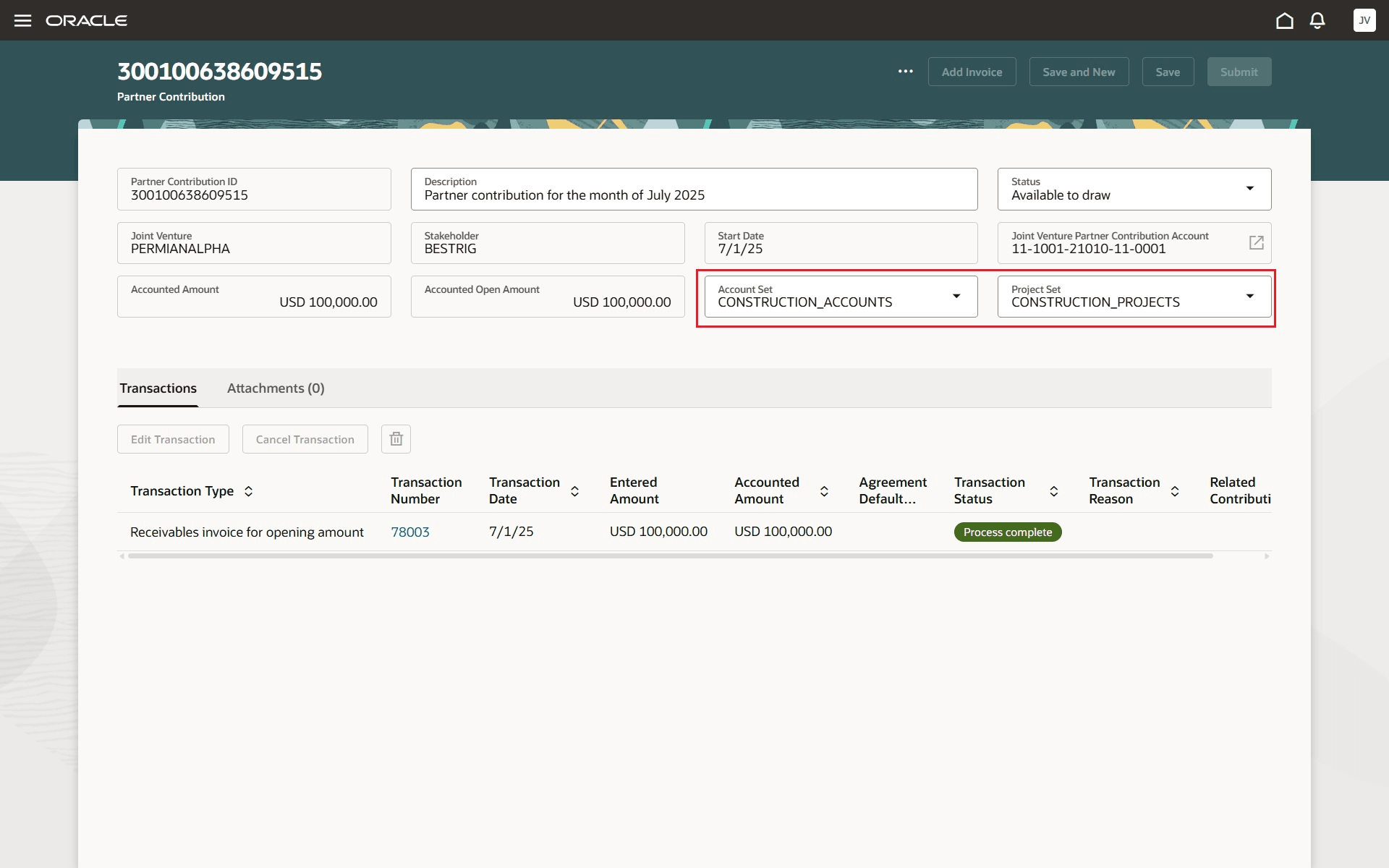The image size is (1389, 868).
Task: Sort the Accounted Amount column
Action: 825,490
